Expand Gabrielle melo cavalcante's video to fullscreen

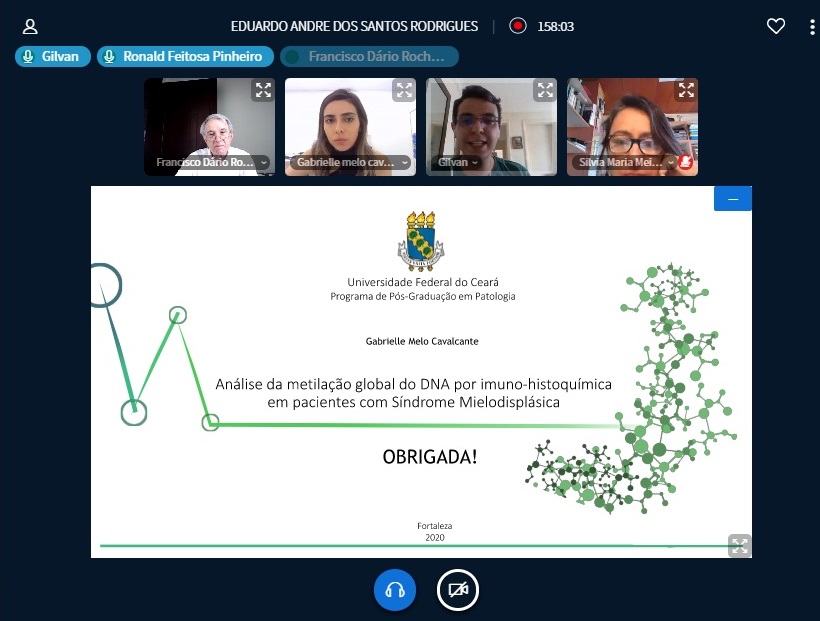click(x=404, y=90)
